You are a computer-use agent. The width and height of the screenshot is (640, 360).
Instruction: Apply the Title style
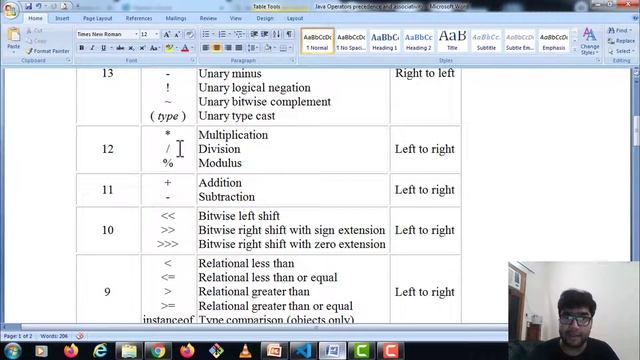452,41
